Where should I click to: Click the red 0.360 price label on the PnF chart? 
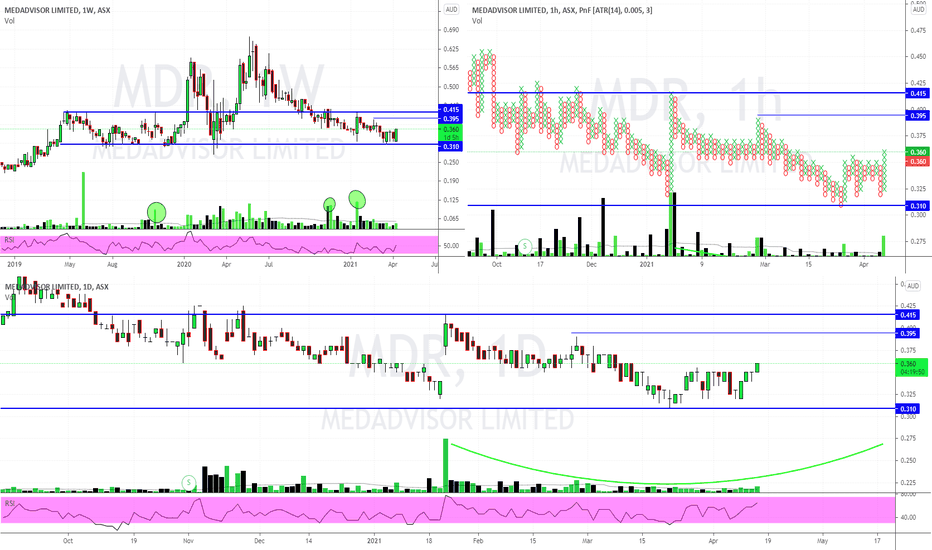pos(918,162)
